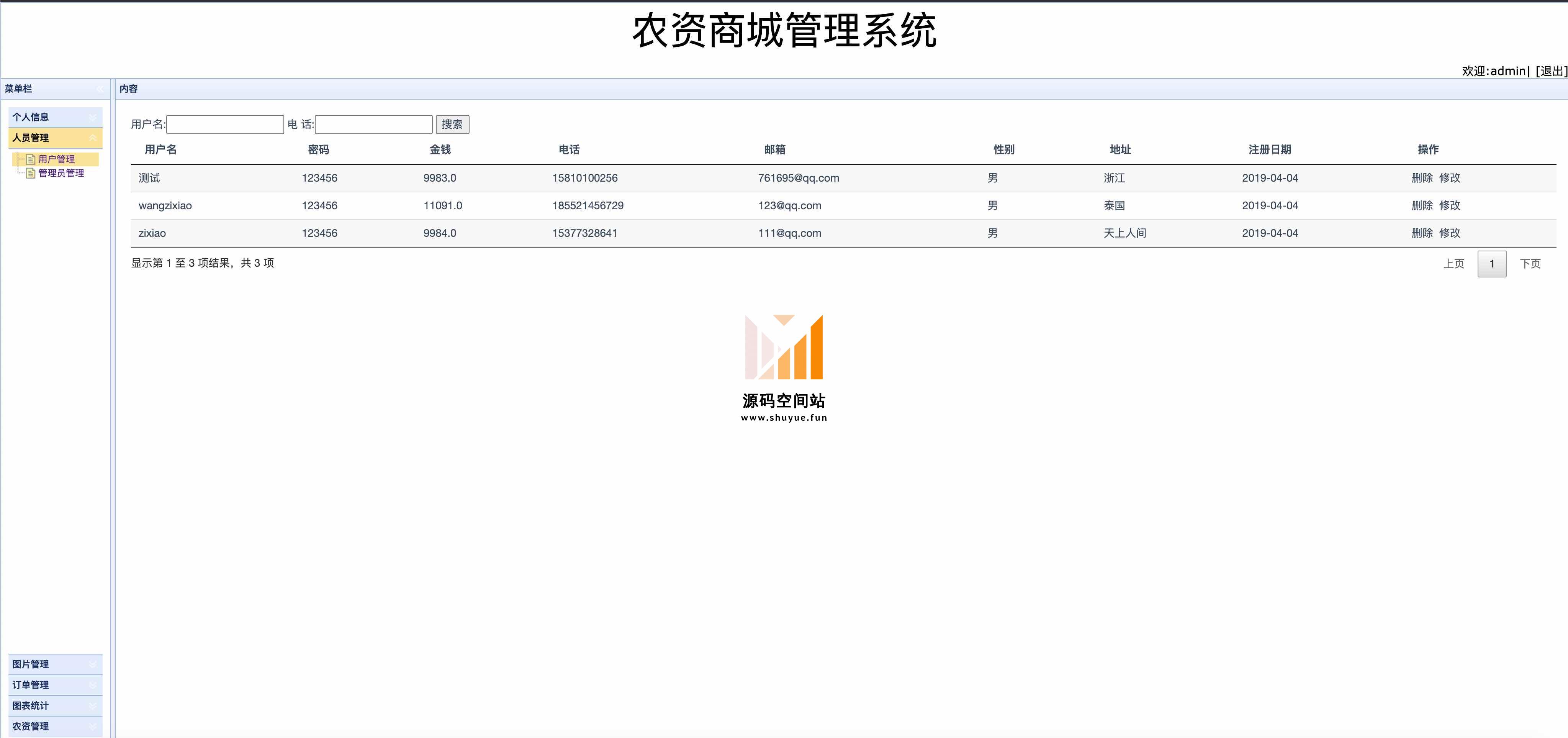Sort by the 邮箱 column header
Image resolution: width=1568 pixels, height=738 pixels.
tap(775, 150)
